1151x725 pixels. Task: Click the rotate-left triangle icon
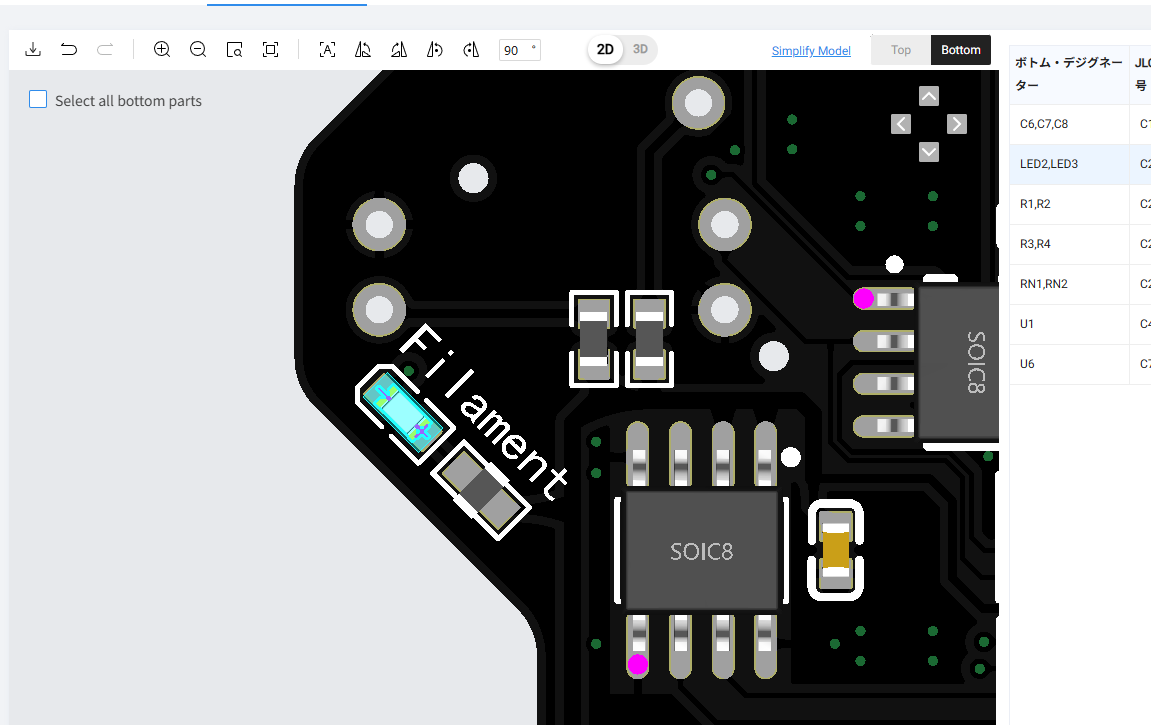(x=363, y=50)
